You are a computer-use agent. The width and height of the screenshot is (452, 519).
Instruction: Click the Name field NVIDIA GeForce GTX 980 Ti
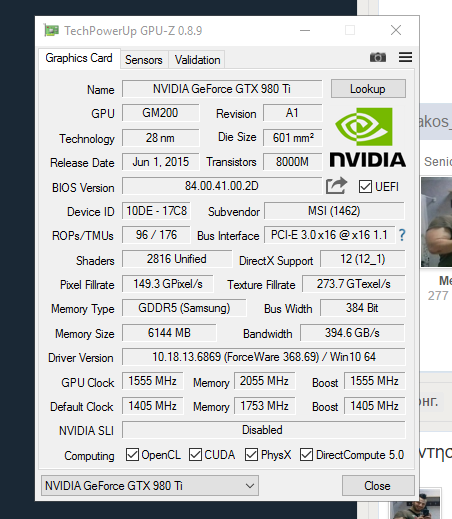click(x=222, y=89)
